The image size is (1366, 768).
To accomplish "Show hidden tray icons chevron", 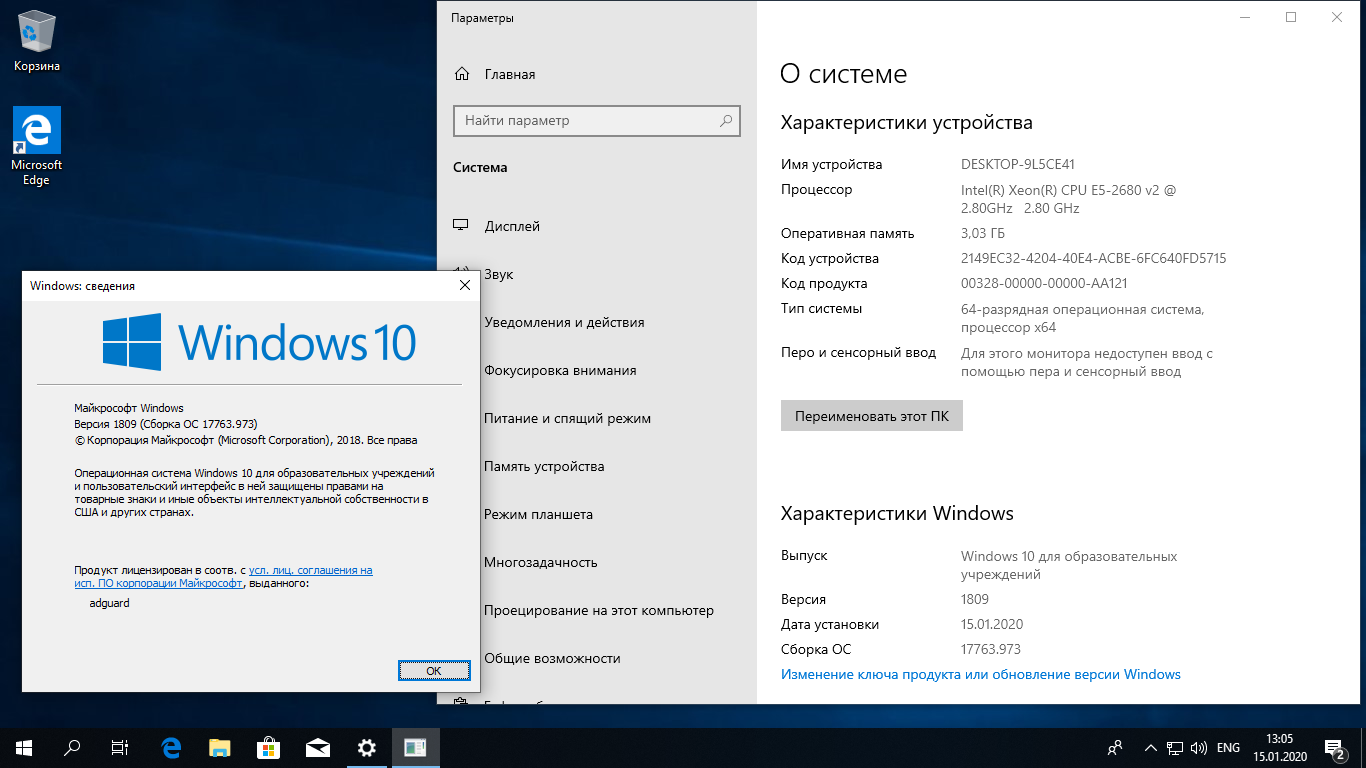I will pos(1150,747).
